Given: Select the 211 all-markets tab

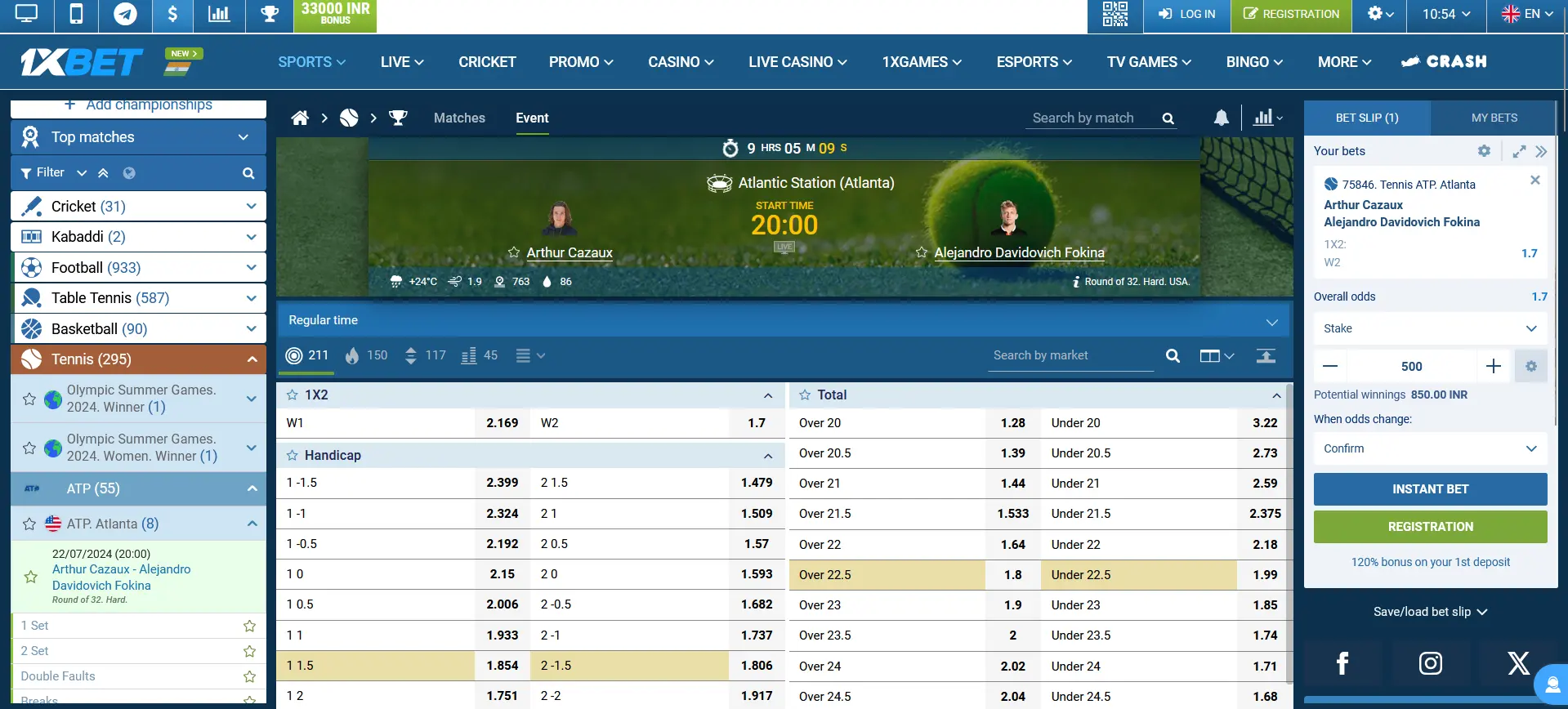Looking at the screenshot, I should coord(307,355).
